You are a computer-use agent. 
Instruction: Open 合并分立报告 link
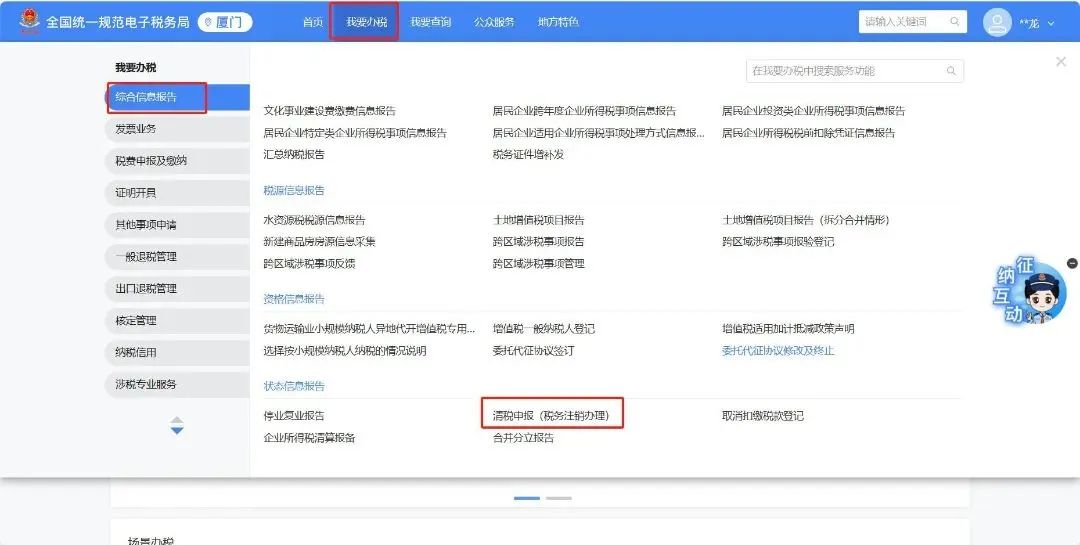523,438
